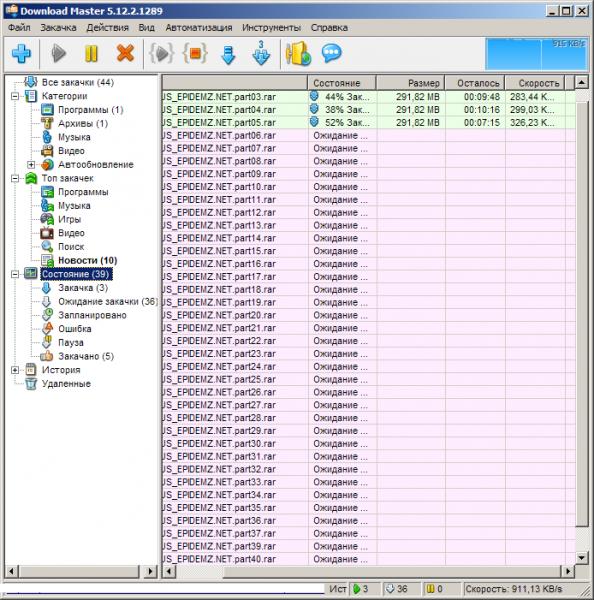Select the part20.rar file row
Image resolution: width=594 pixels, height=600 pixels.
click(x=369, y=315)
